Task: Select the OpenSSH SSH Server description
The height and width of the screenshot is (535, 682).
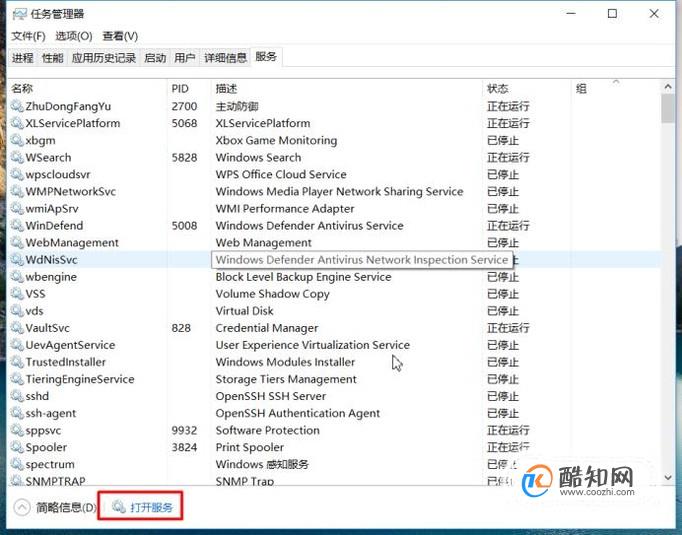Action: pos(271,396)
